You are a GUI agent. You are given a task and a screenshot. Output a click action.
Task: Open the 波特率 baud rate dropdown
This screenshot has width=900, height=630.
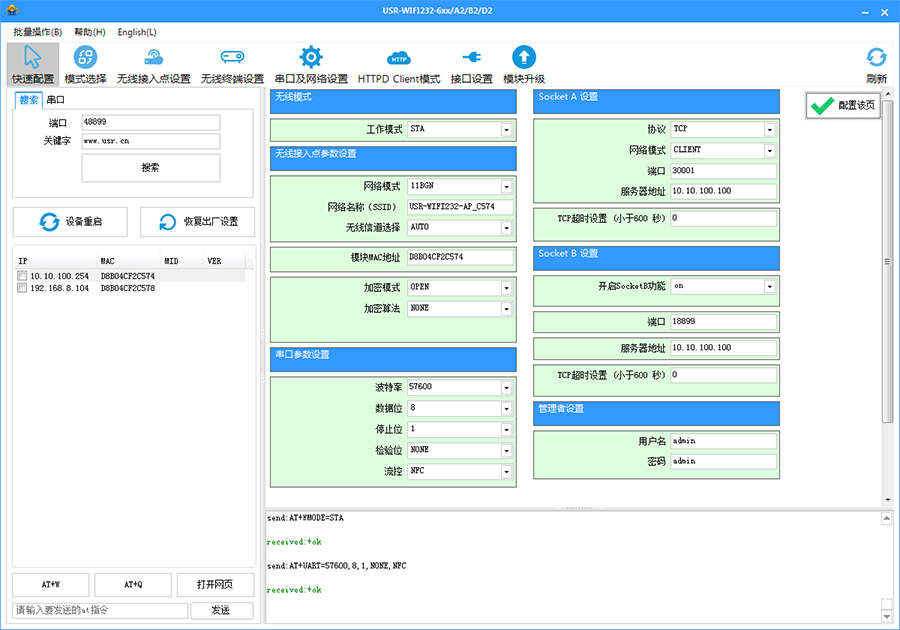coord(506,387)
